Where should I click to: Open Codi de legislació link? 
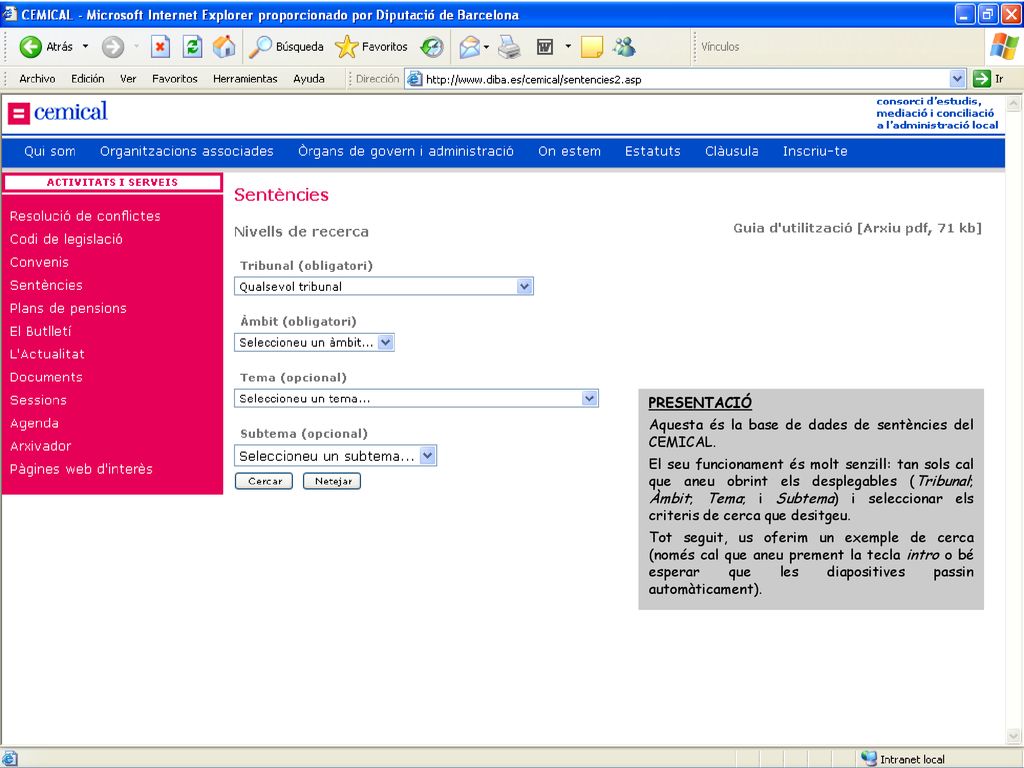click(x=66, y=239)
